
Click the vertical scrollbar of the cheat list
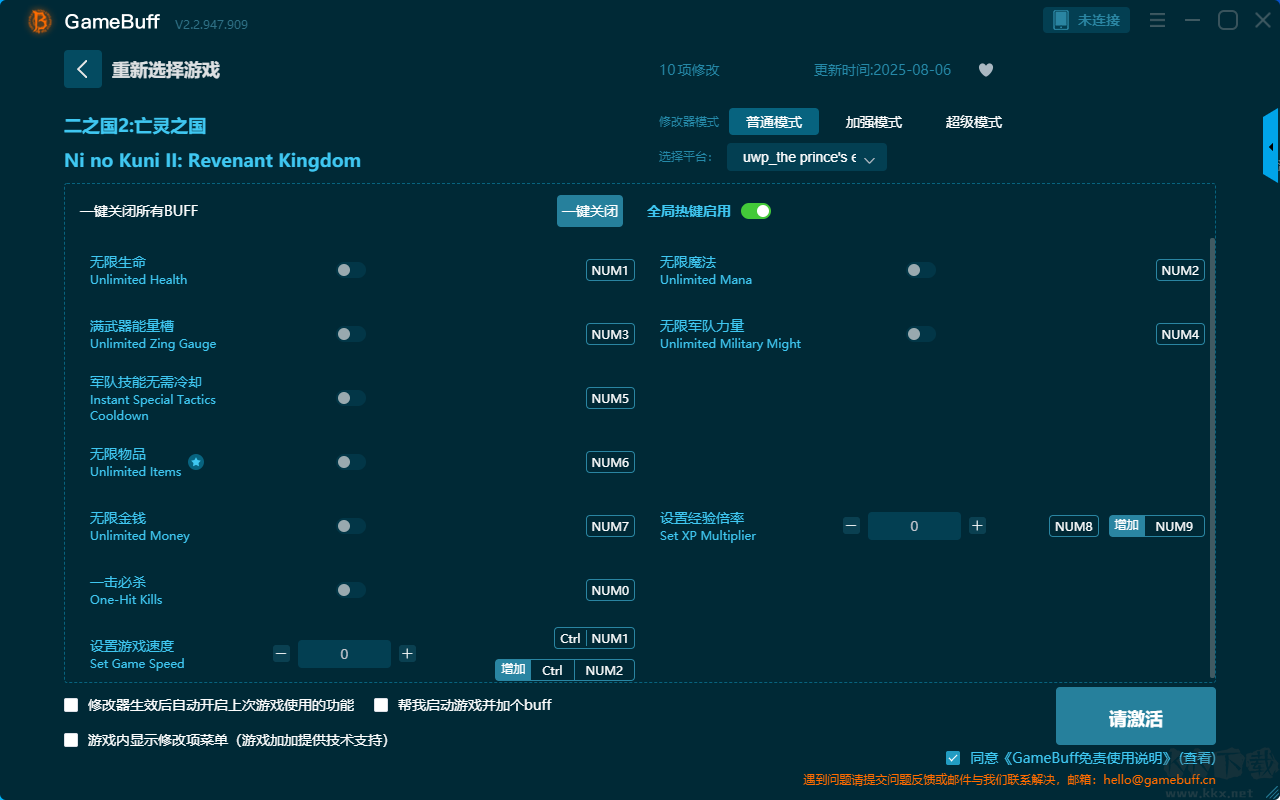coord(1213,458)
